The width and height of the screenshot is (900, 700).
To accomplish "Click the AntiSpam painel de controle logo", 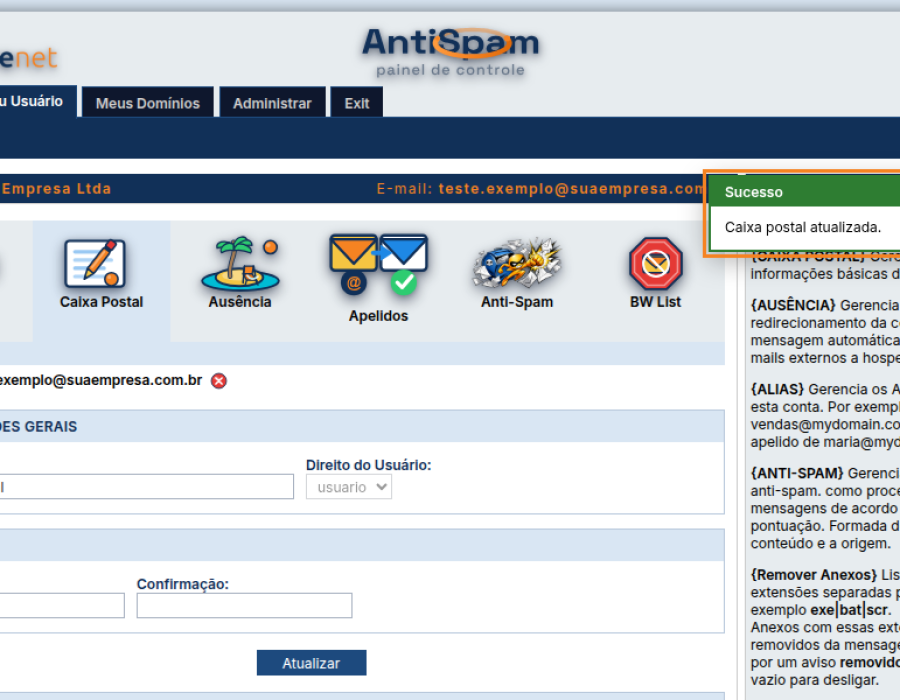I will 451,52.
